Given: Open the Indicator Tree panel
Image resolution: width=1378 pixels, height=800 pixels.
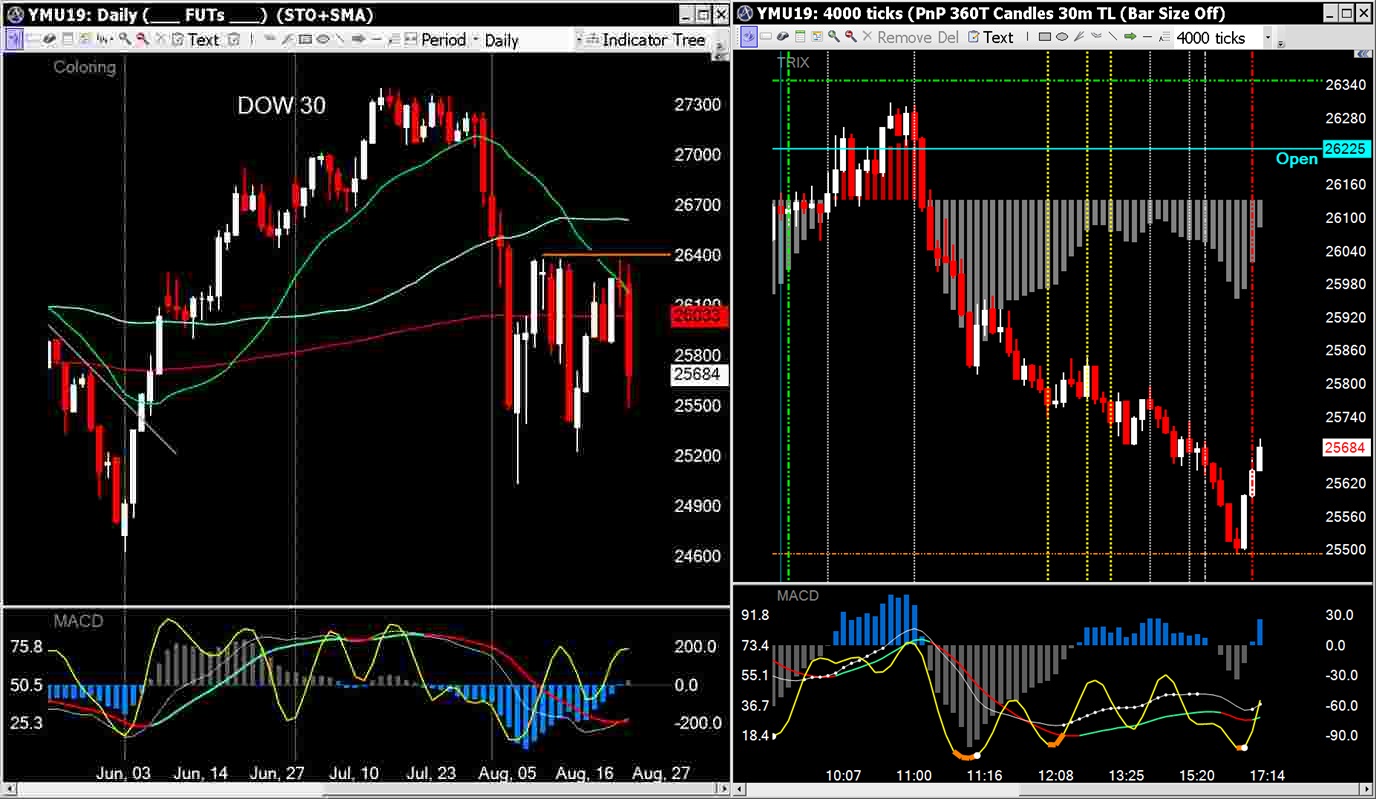Looking at the screenshot, I should coord(654,40).
